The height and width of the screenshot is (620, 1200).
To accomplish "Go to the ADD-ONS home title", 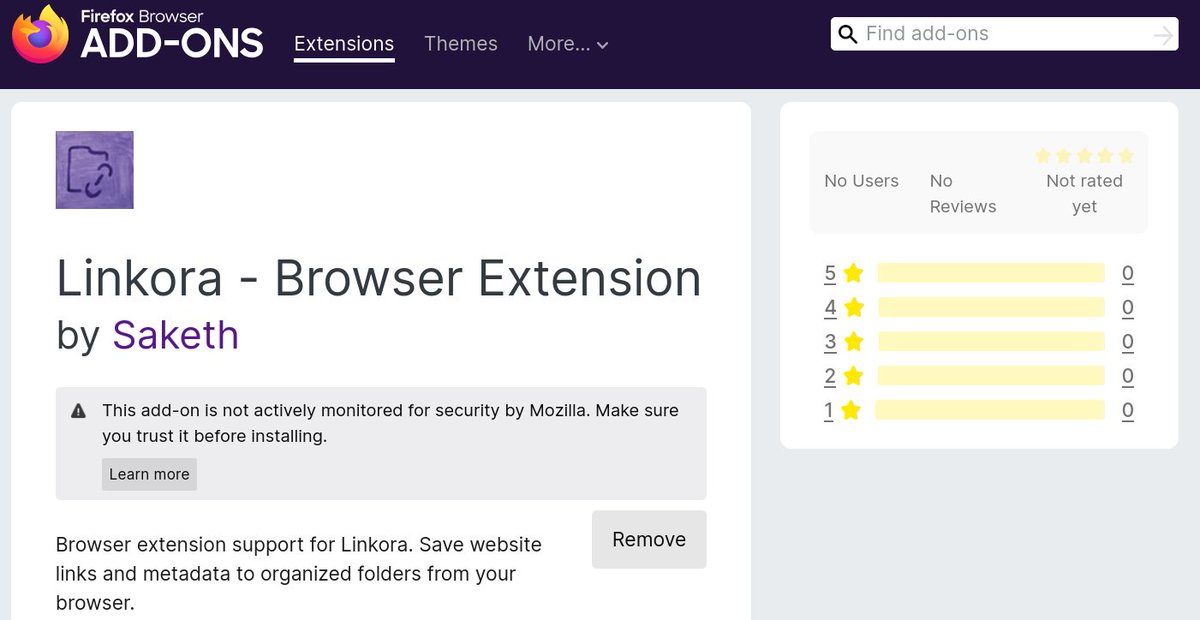I will tap(172, 43).
